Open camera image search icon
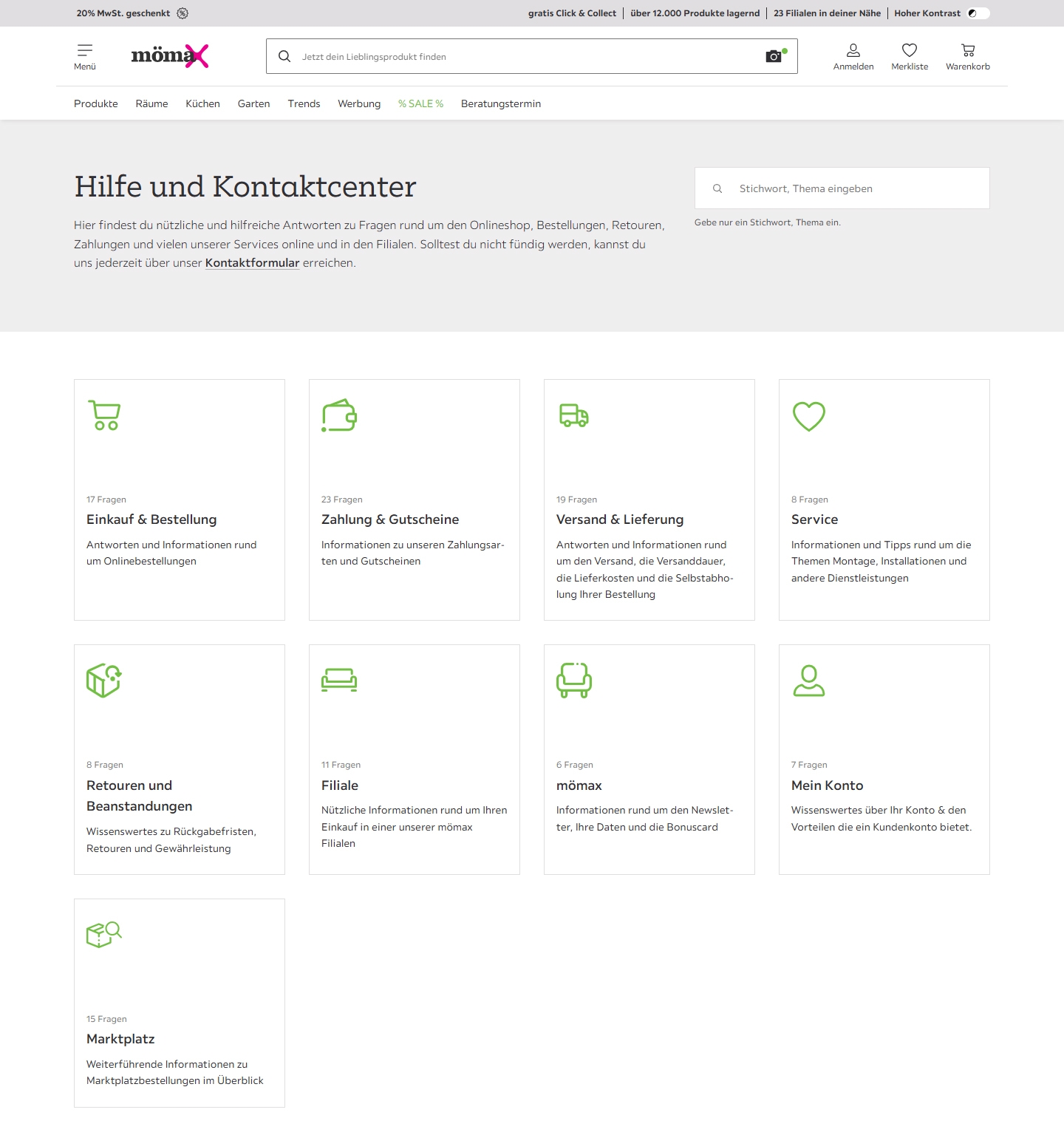 pyautogui.click(x=774, y=56)
